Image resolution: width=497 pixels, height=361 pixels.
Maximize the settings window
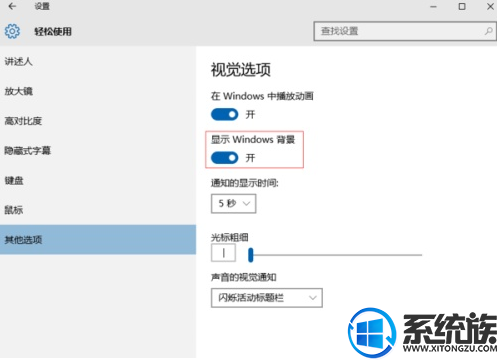click(x=462, y=6)
